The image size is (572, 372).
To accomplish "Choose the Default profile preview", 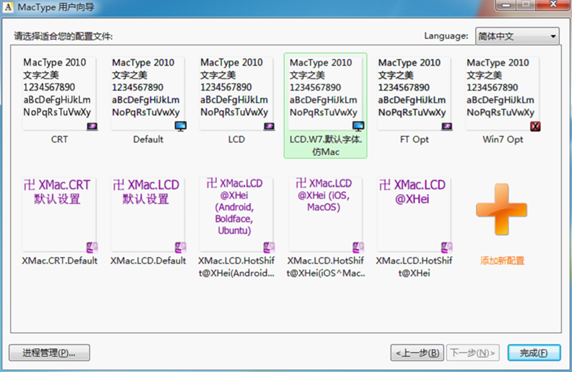I will [x=148, y=94].
